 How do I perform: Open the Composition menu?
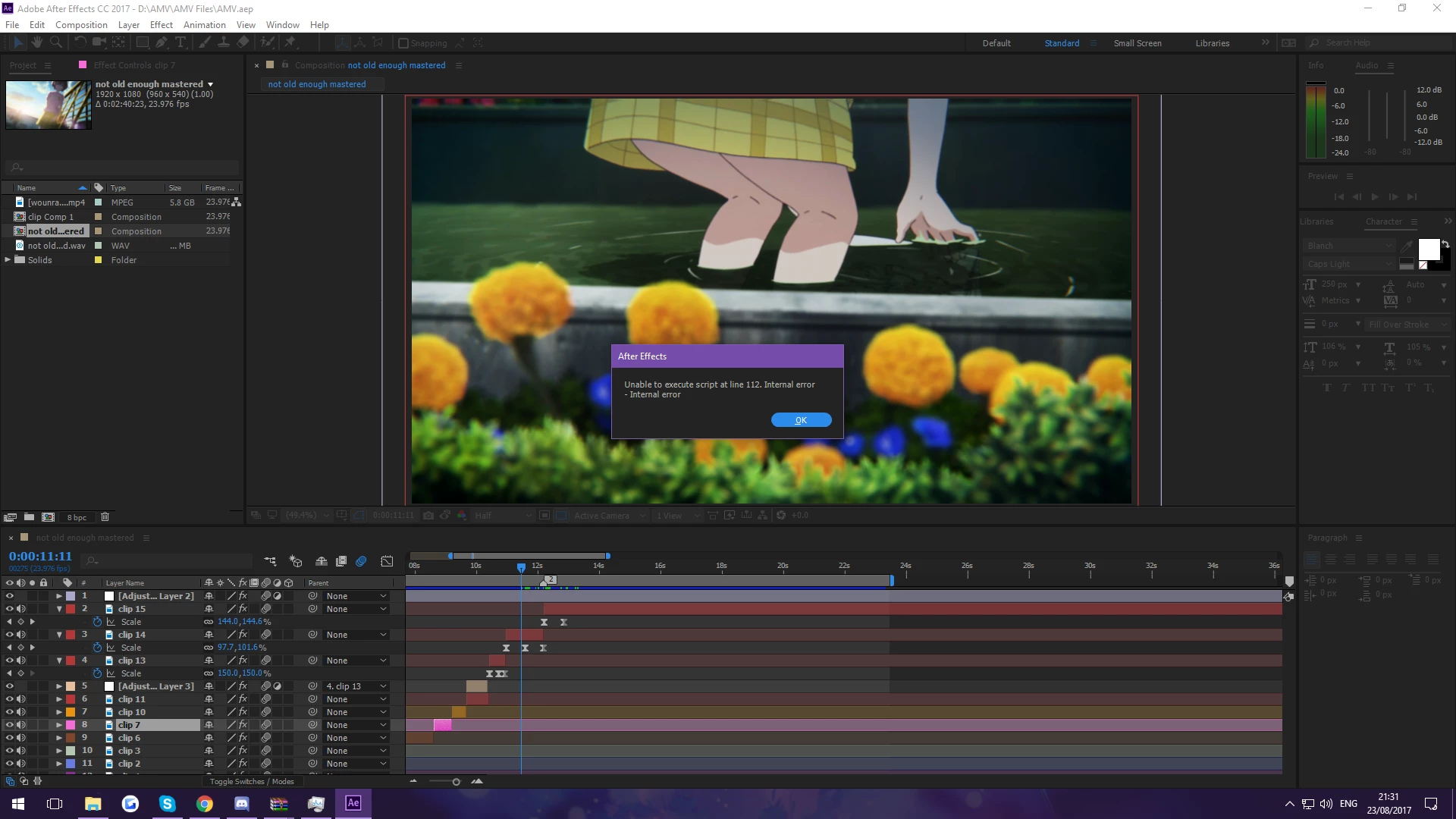point(81,24)
